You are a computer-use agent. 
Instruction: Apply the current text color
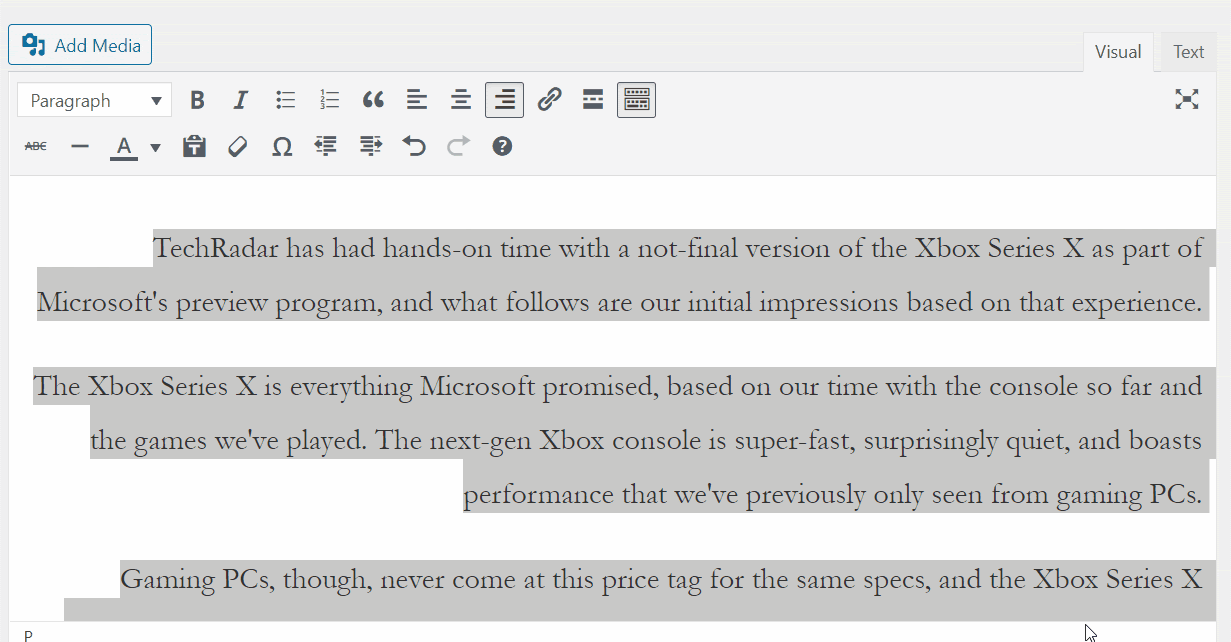pyautogui.click(x=124, y=147)
